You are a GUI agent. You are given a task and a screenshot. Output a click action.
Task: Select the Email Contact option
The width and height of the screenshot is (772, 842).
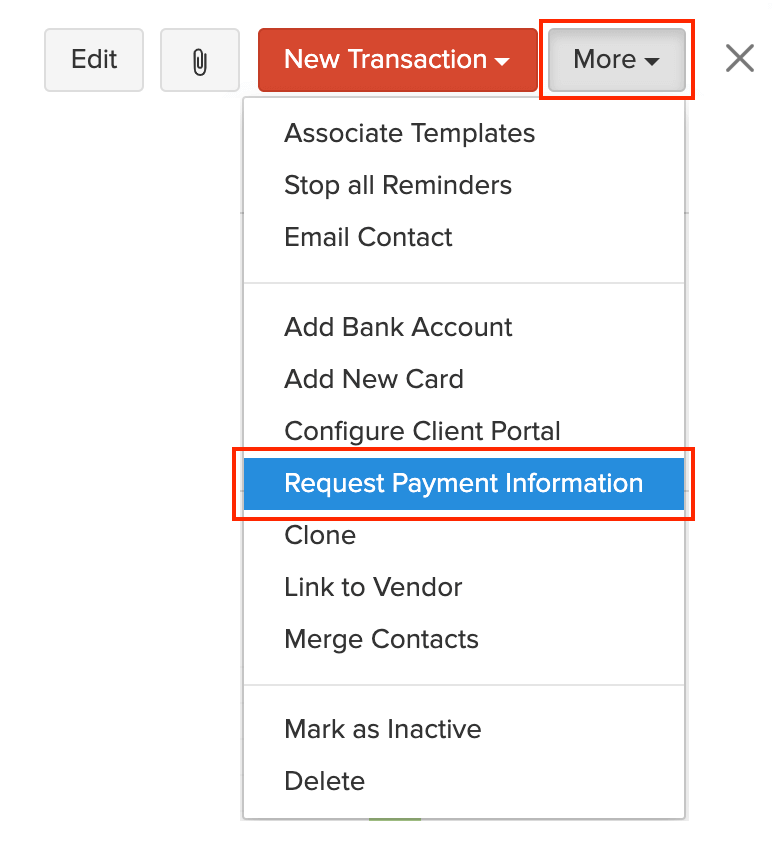click(x=368, y=237)
